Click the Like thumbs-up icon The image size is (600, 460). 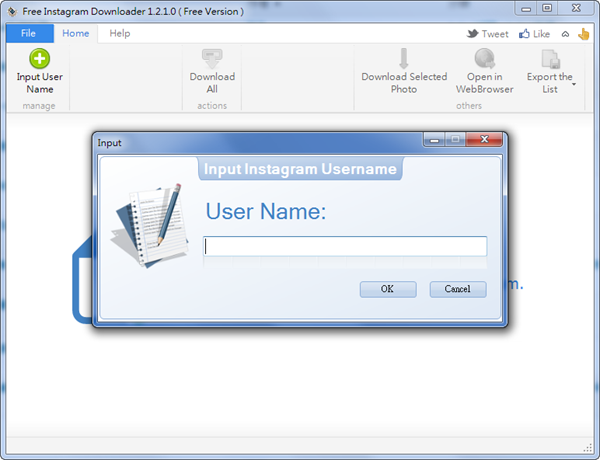tap(524, 34)
